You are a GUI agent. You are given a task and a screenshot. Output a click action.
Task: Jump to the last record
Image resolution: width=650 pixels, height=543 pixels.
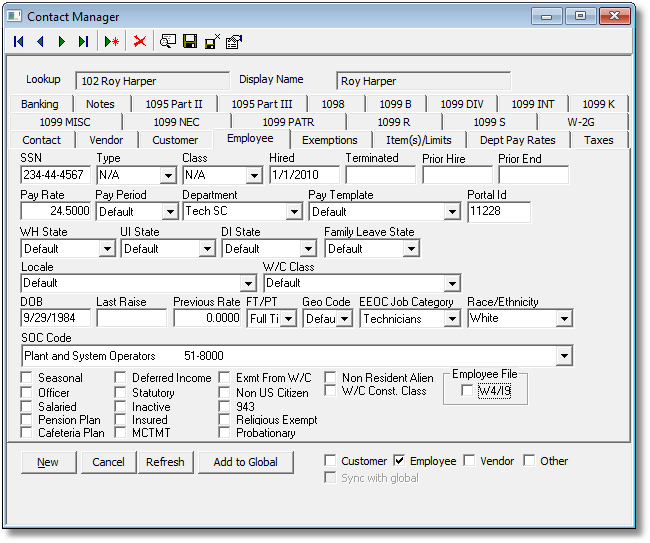click(x=83, y=41)
